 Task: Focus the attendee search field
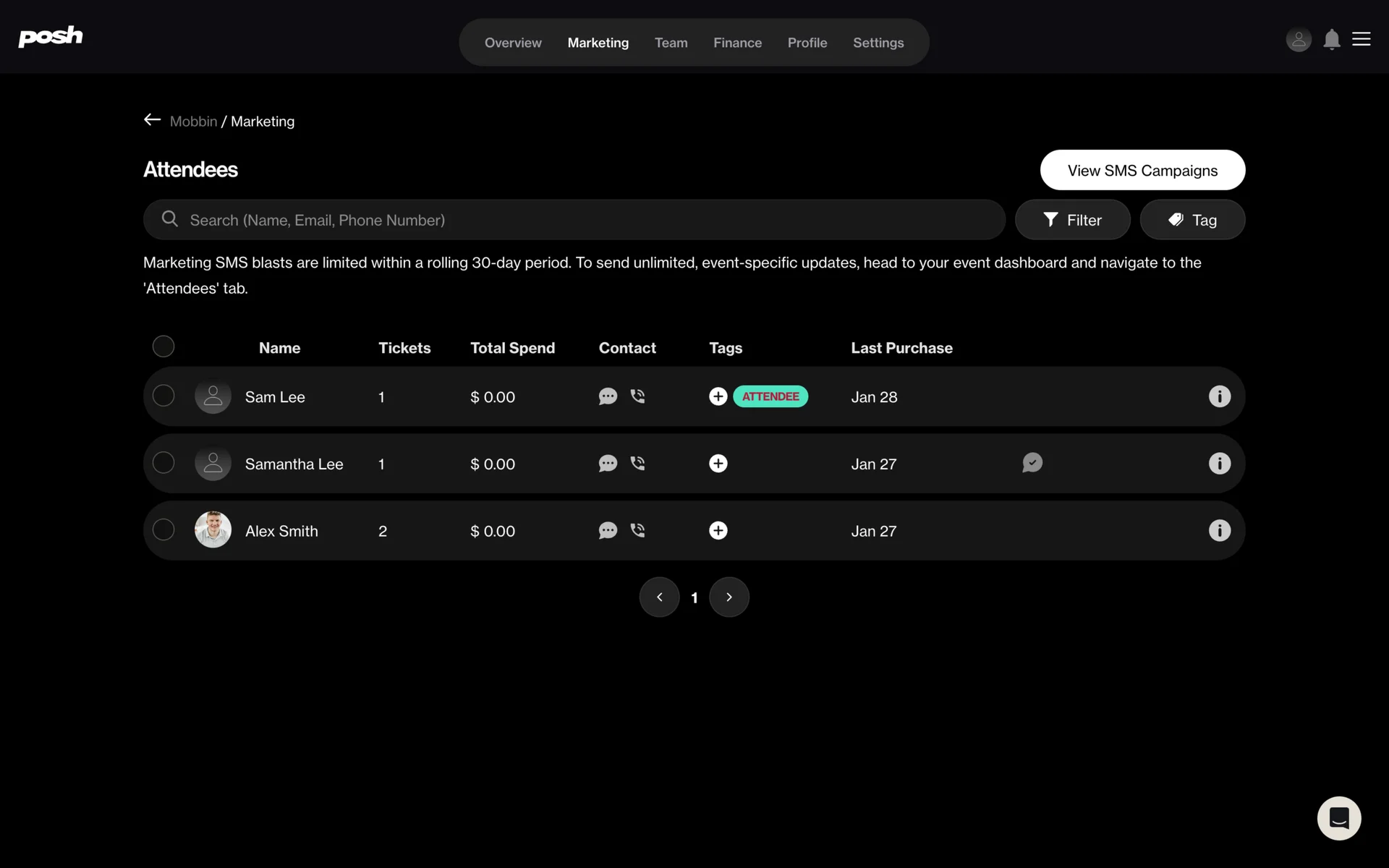[x=579, y=220]
